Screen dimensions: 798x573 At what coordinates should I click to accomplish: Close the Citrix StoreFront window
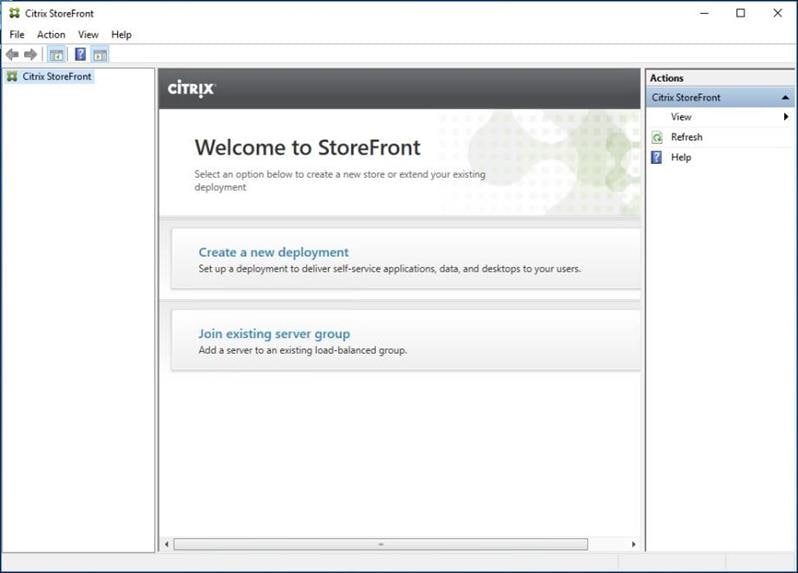tap(778, 13)
